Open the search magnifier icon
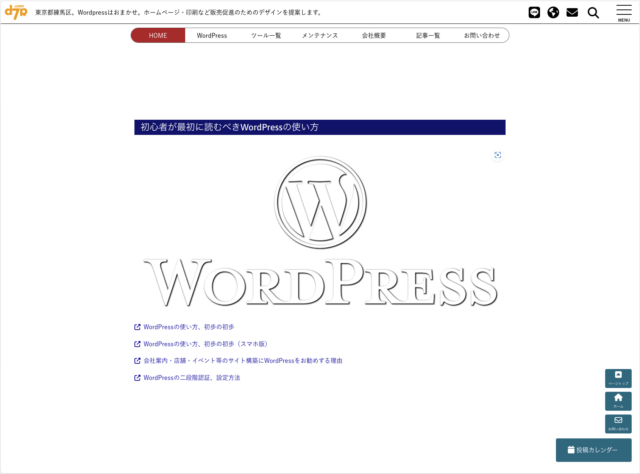The height and width of the screenshot is (474, 640). click(x=593, y=13)
